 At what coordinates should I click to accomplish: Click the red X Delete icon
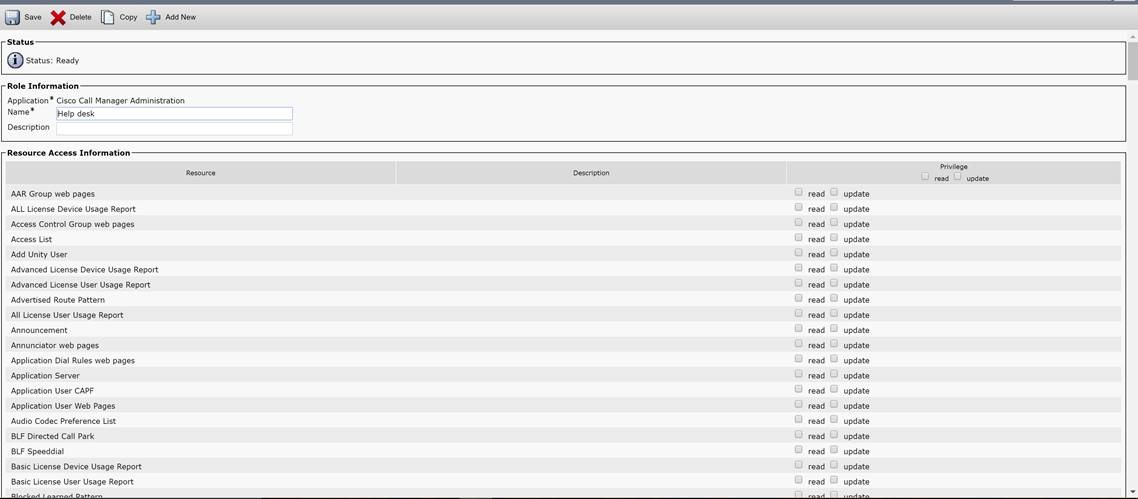(58, 17)
